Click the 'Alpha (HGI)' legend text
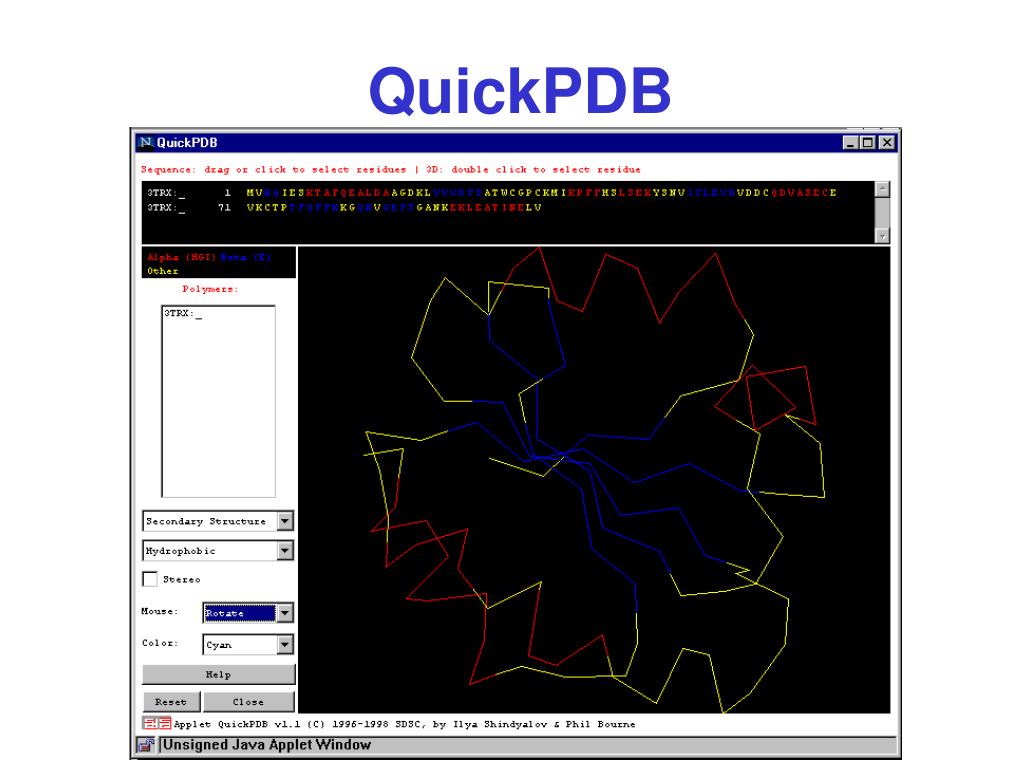Image resolution: width=1024 pixels, height=768 pixels. [182, 257]
